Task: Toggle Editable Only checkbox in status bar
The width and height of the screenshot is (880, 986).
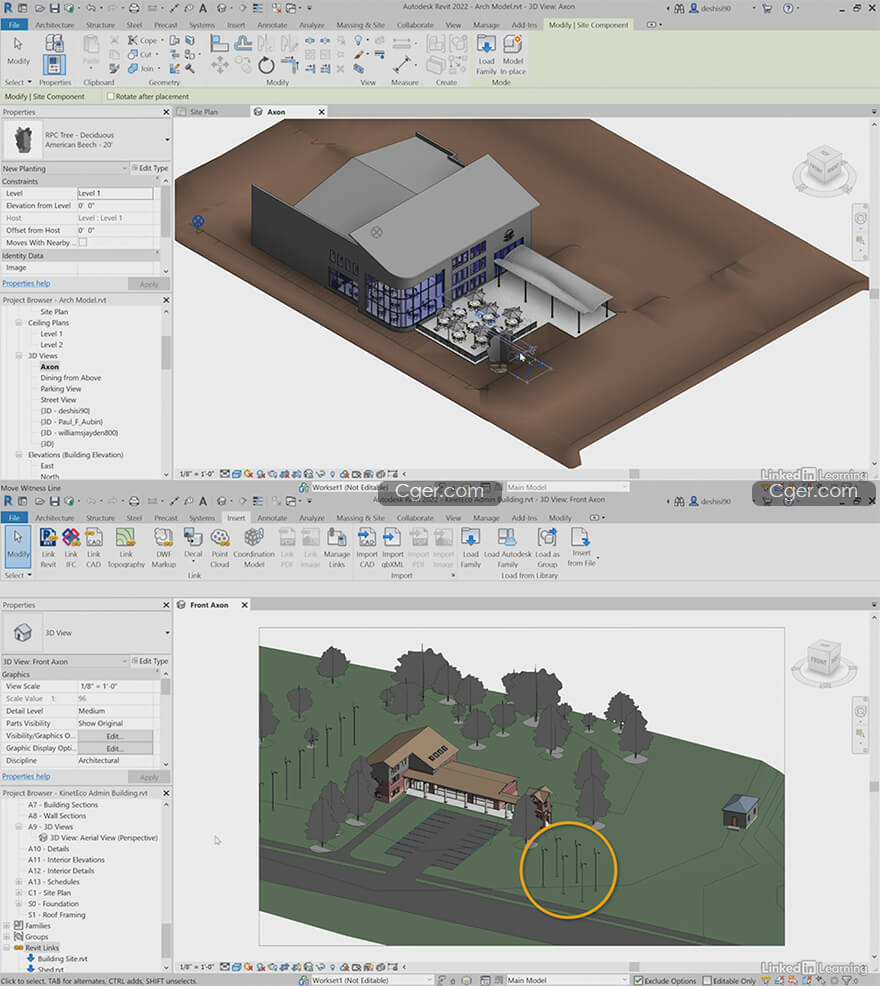Action: click(x=707, y=980)
